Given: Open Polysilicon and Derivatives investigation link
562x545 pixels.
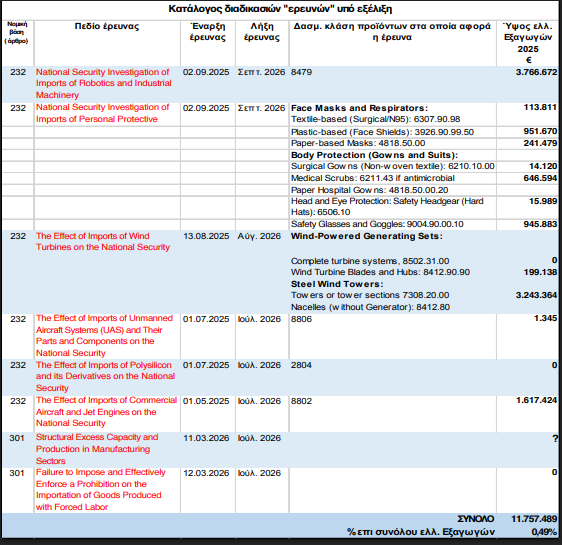Looking at the screenshot, I should [105, 376].
